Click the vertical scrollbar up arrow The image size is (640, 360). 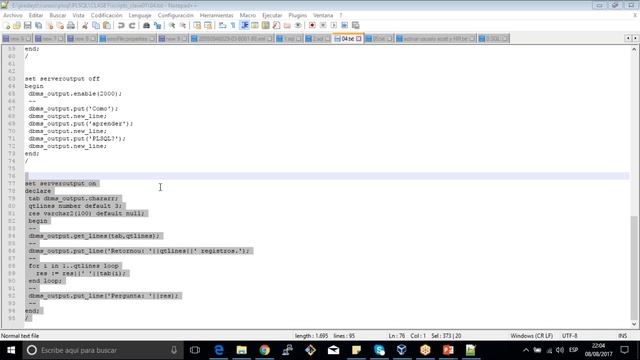[x=634, y=49]
